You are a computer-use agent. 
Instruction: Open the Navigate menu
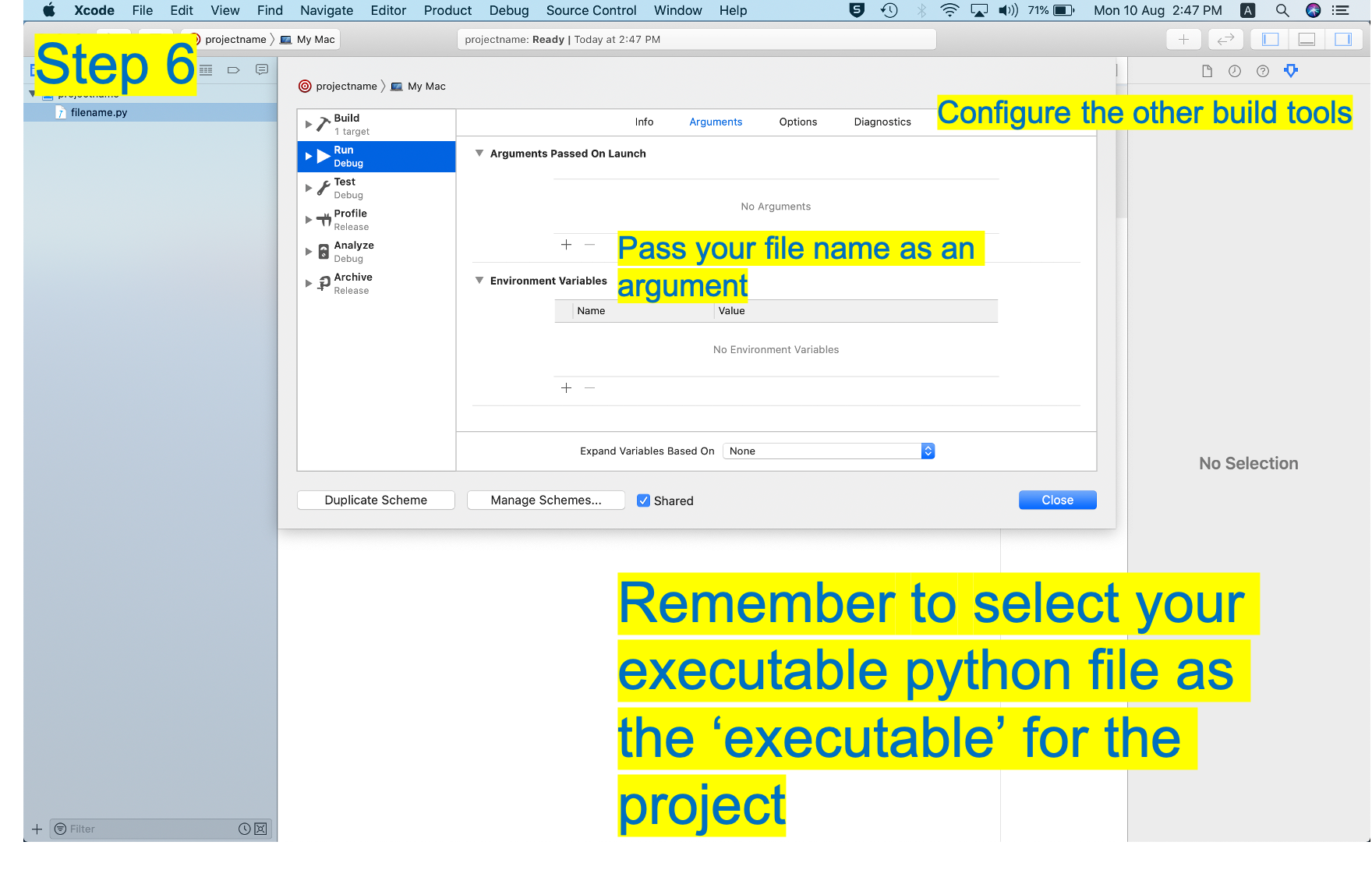tap(327, 10)
